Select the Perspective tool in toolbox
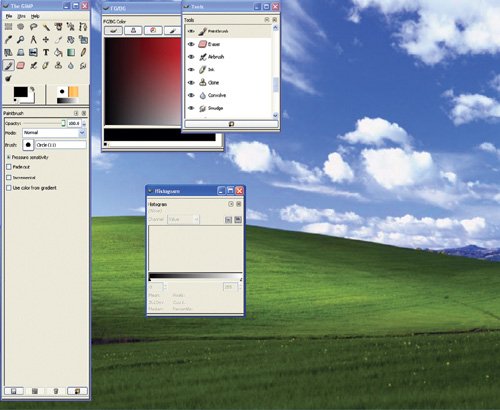 21,53
